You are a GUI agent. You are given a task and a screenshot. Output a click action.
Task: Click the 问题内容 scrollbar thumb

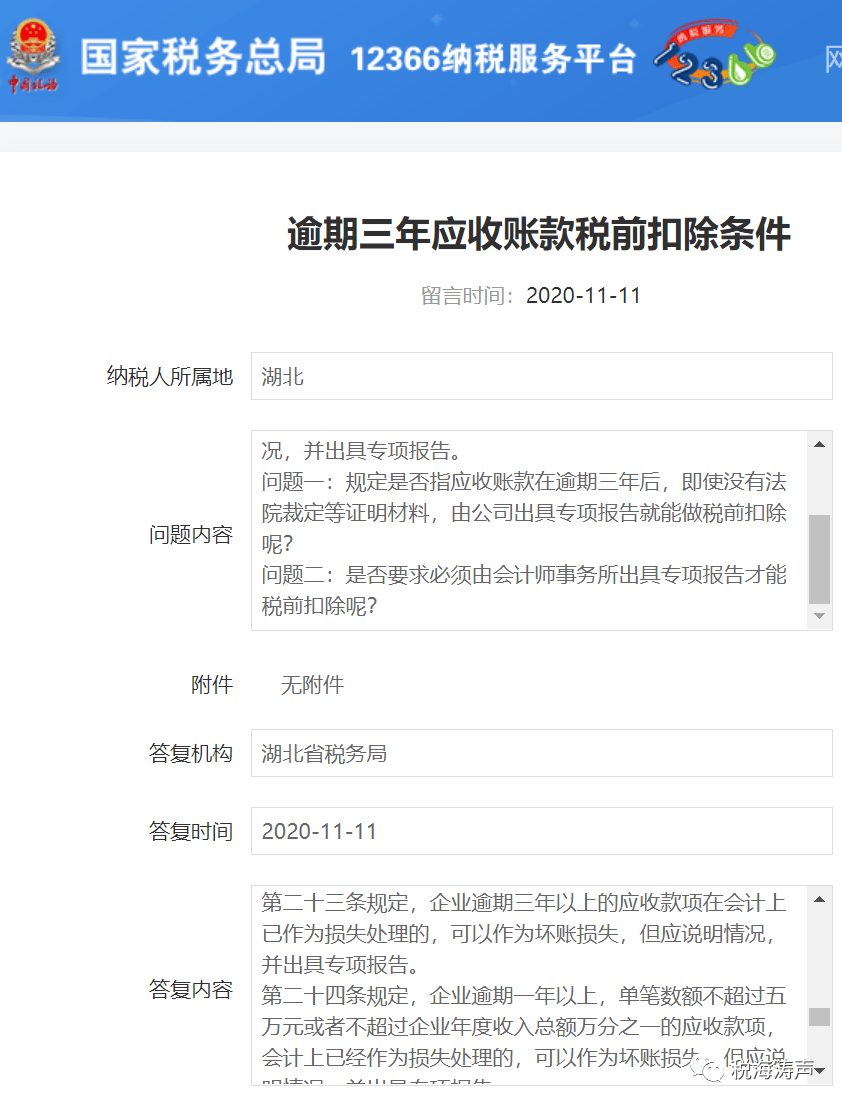pyautogui.click(x=819, y=559)
